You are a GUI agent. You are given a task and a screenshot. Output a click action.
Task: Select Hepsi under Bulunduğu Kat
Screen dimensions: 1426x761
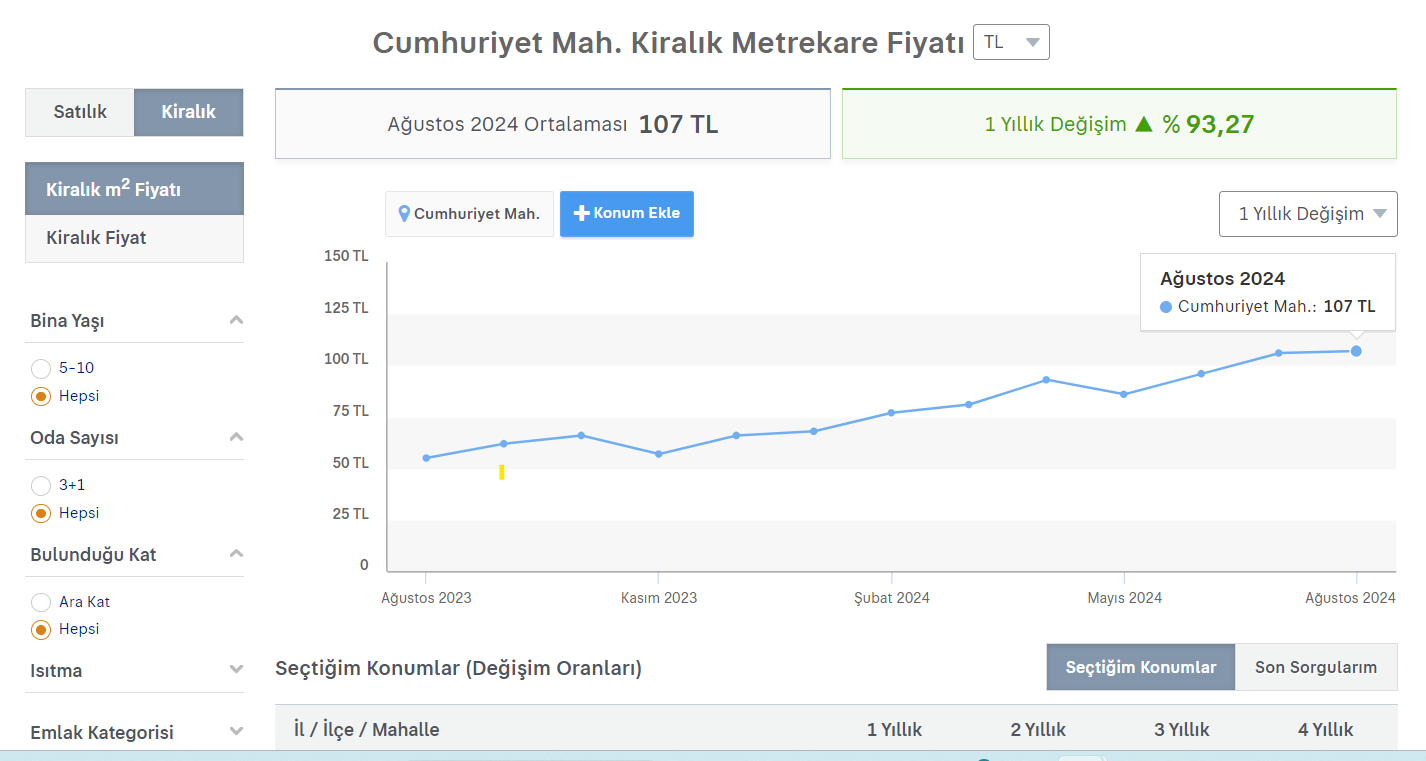[x=41, y=630]
